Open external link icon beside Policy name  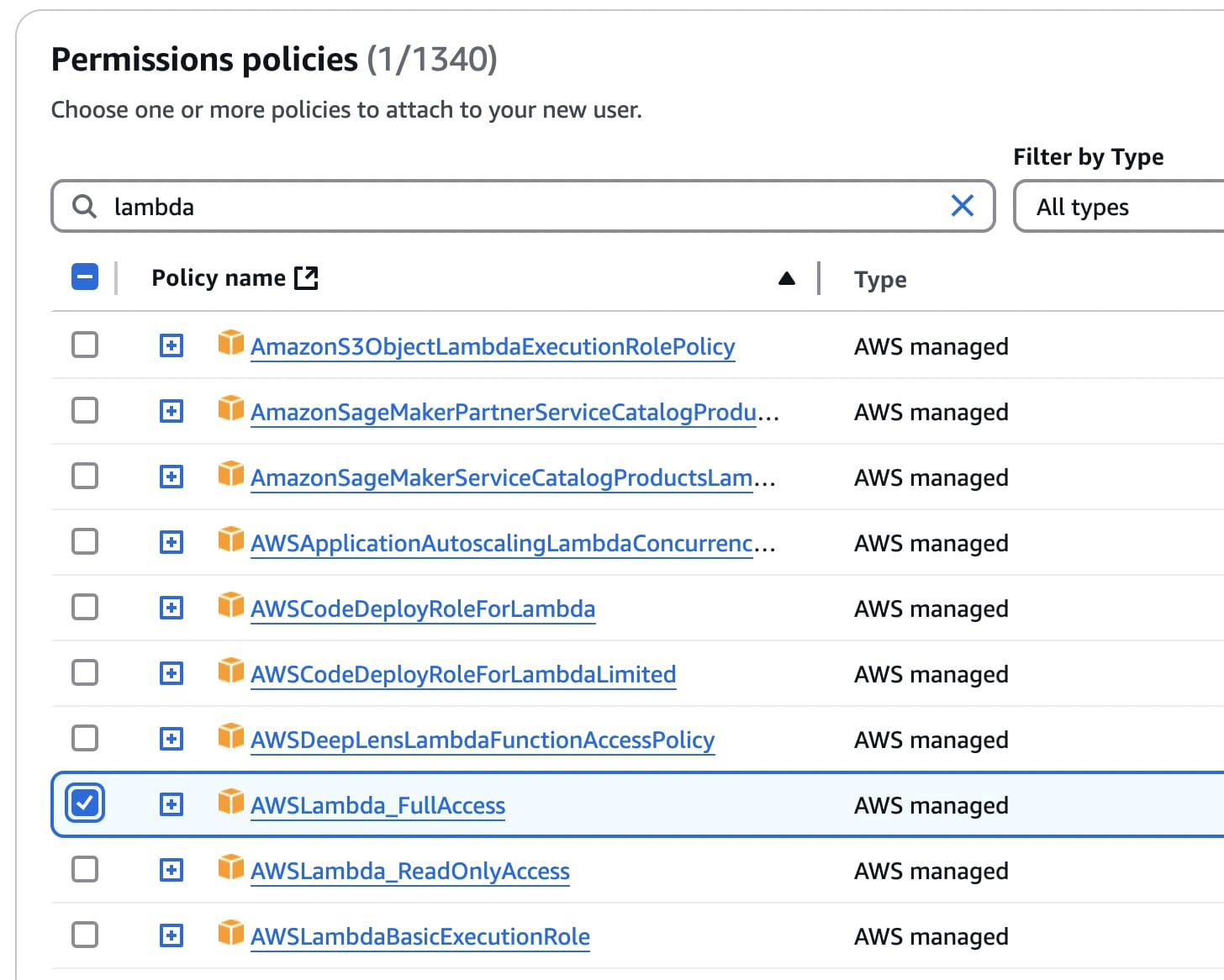point(306,277)
